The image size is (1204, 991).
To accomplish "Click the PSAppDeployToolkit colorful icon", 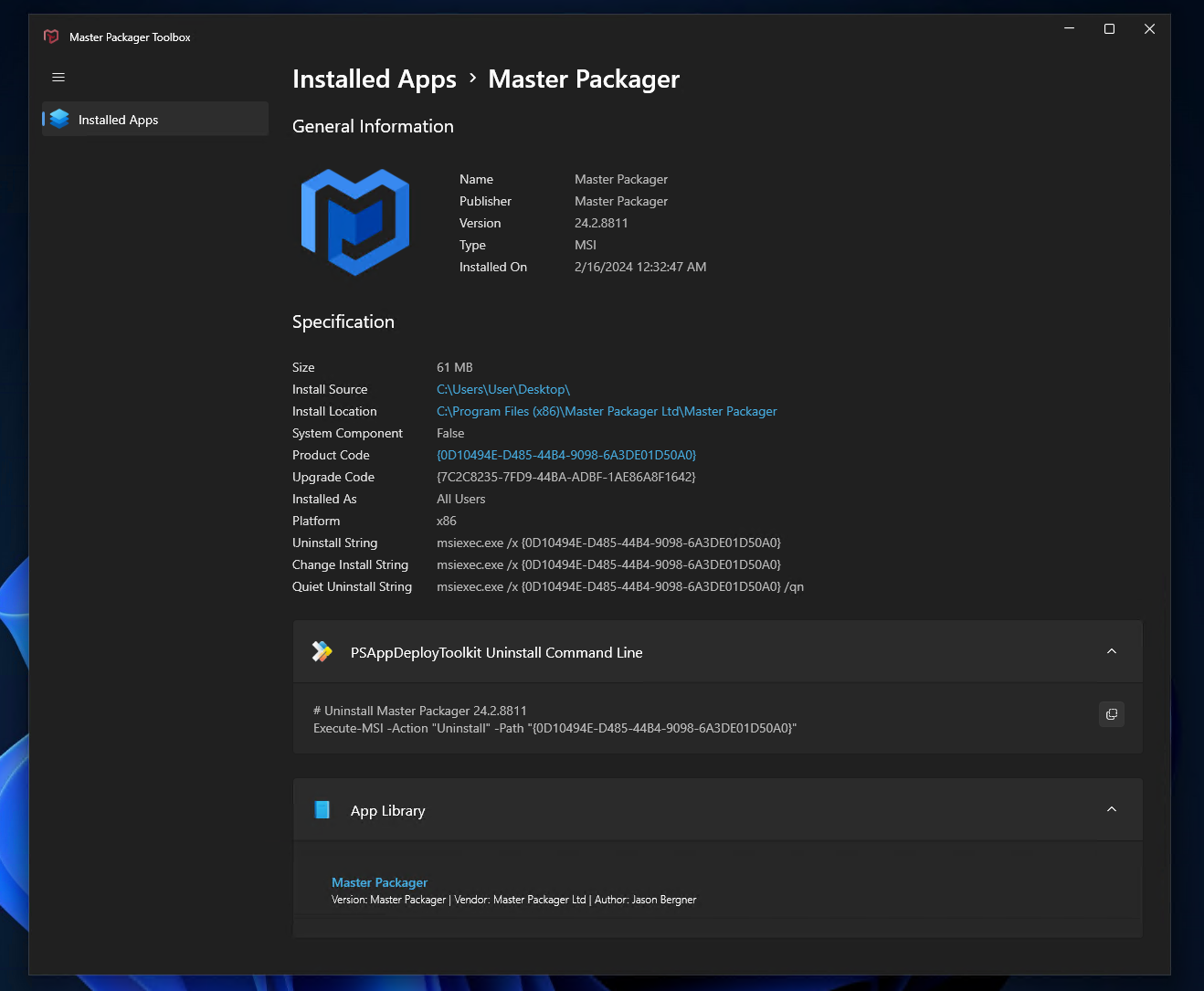I will (322, 651).
